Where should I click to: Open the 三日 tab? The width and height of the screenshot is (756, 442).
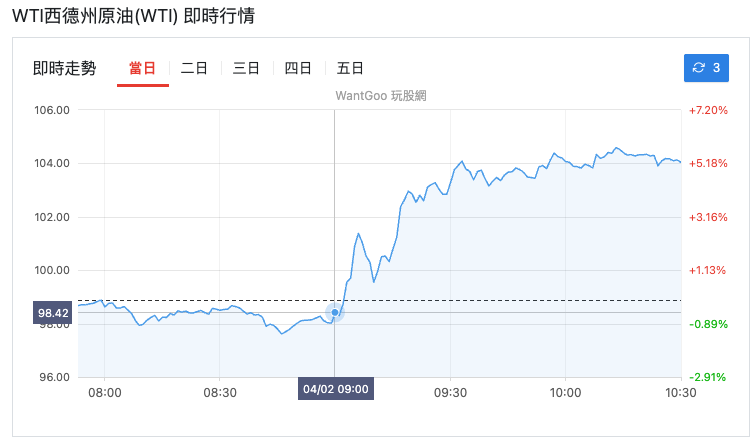[x=246, y=68]
